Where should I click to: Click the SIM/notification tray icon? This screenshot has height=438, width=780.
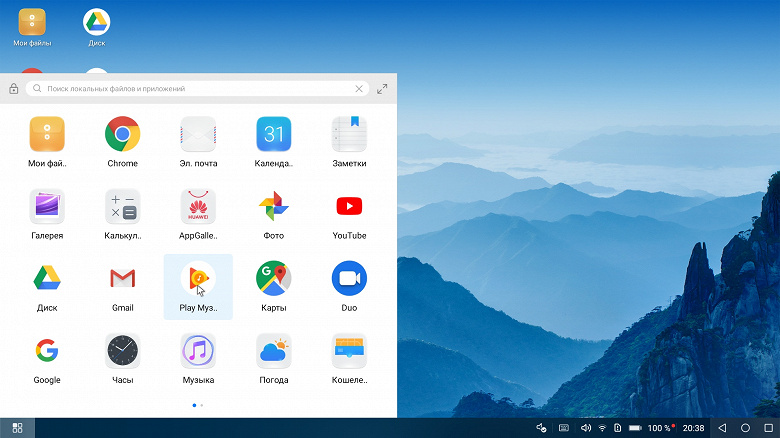[617, 428]
